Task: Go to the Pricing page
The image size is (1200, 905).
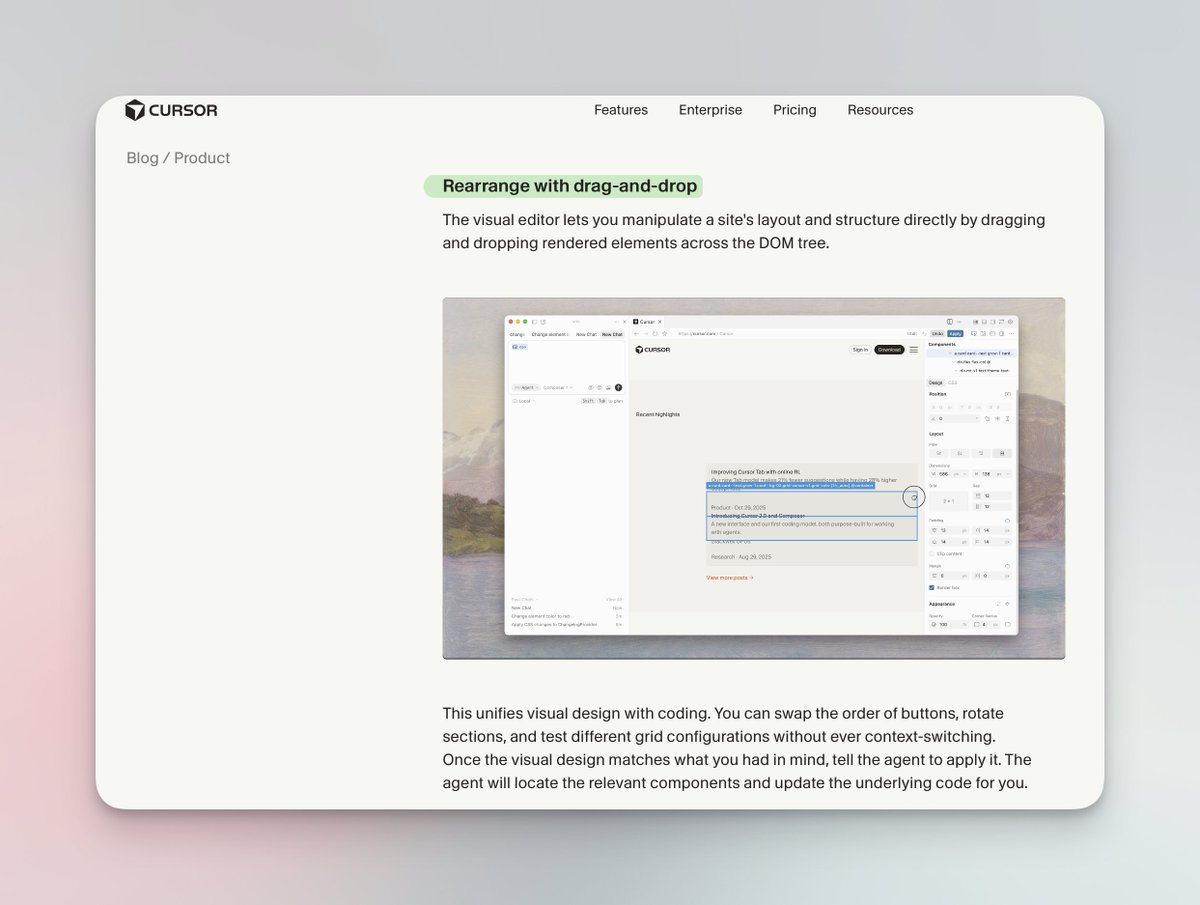Action: [795, 110]
